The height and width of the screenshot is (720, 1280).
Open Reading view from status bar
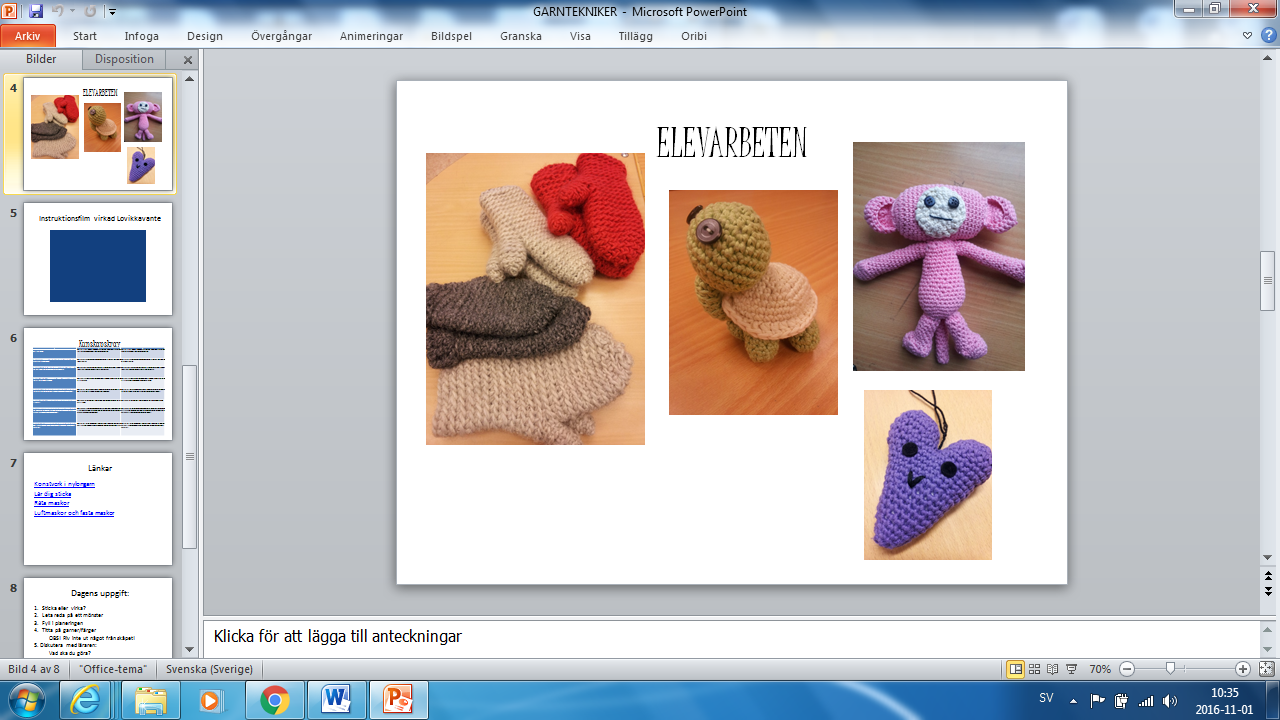pyautogui.click(x=1053, y=669)
